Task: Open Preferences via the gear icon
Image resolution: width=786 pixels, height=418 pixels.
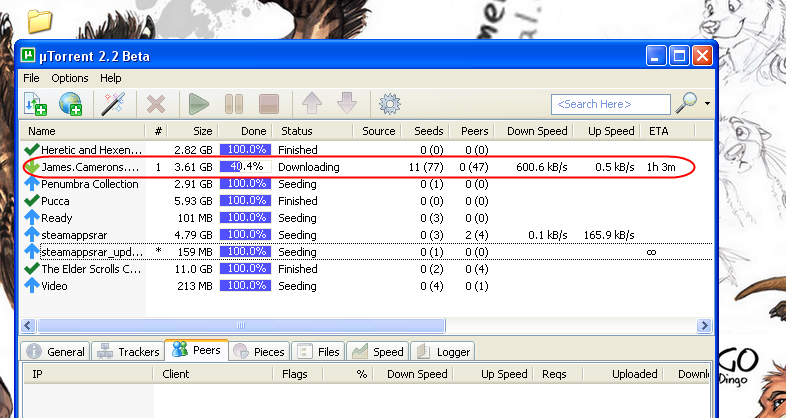Action: point(389,104)
